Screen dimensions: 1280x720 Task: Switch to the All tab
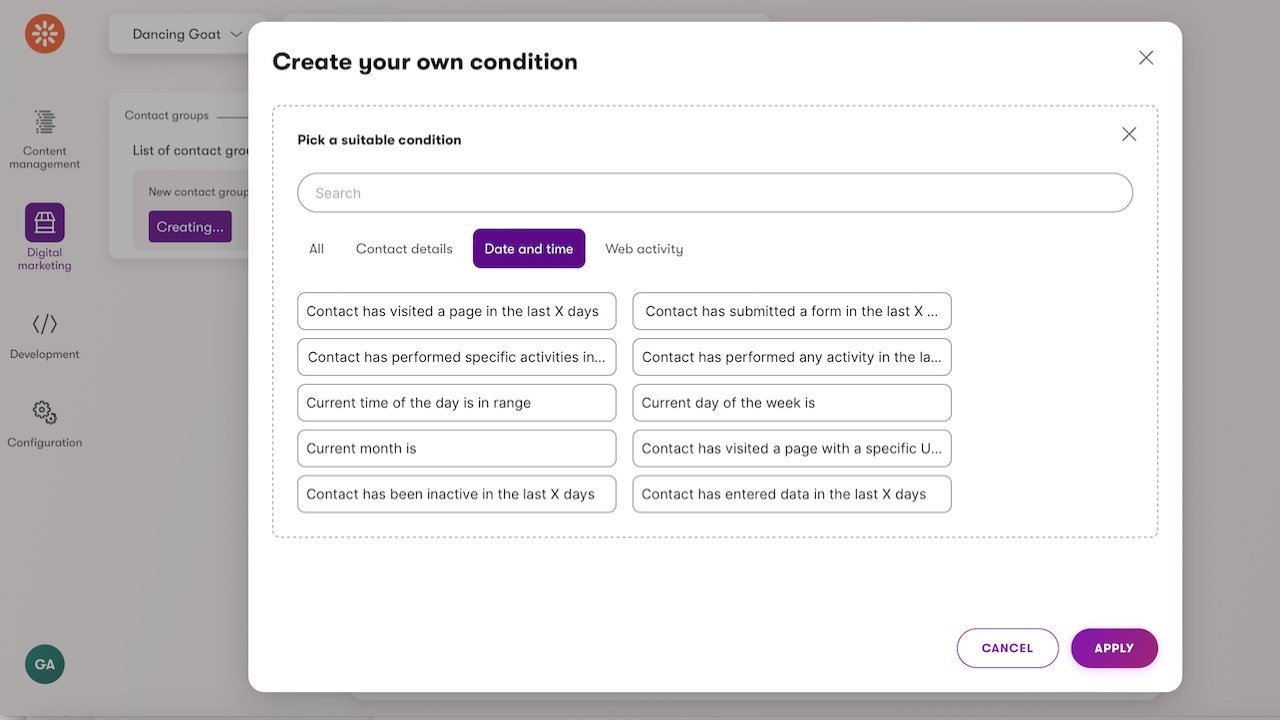point(316,249)
